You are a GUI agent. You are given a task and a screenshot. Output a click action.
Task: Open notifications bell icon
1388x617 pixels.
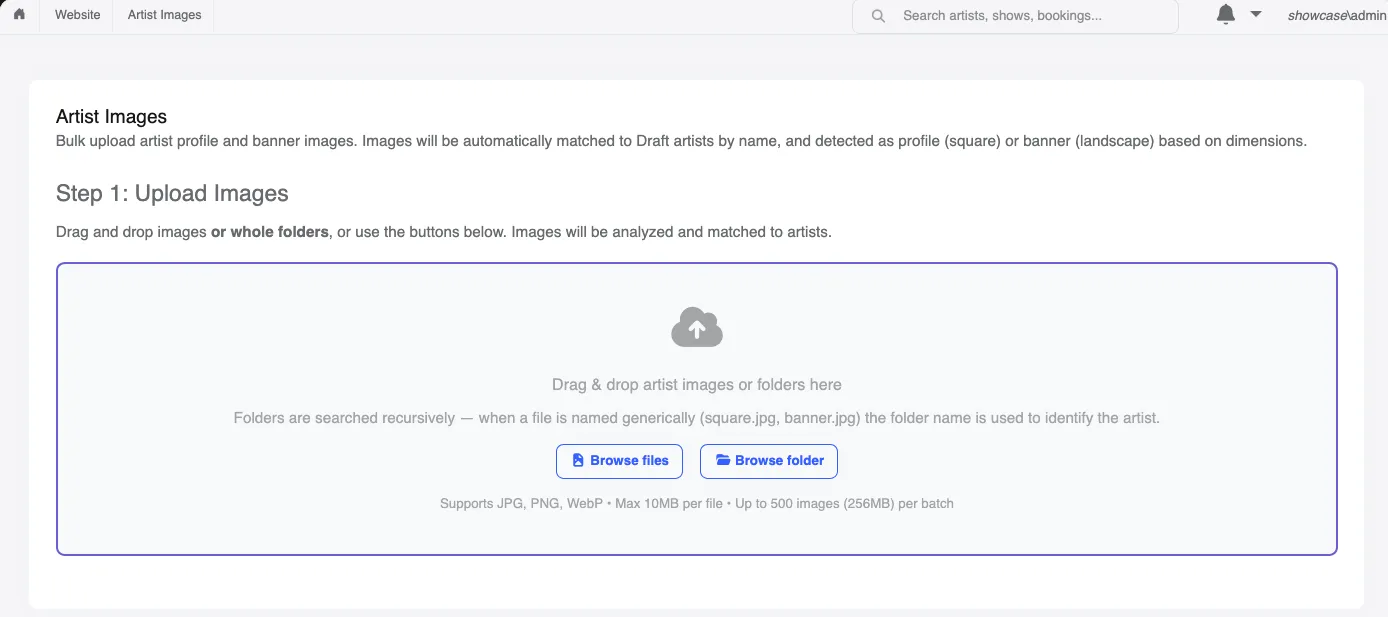pyautogui.click(x=1226, y=14)
